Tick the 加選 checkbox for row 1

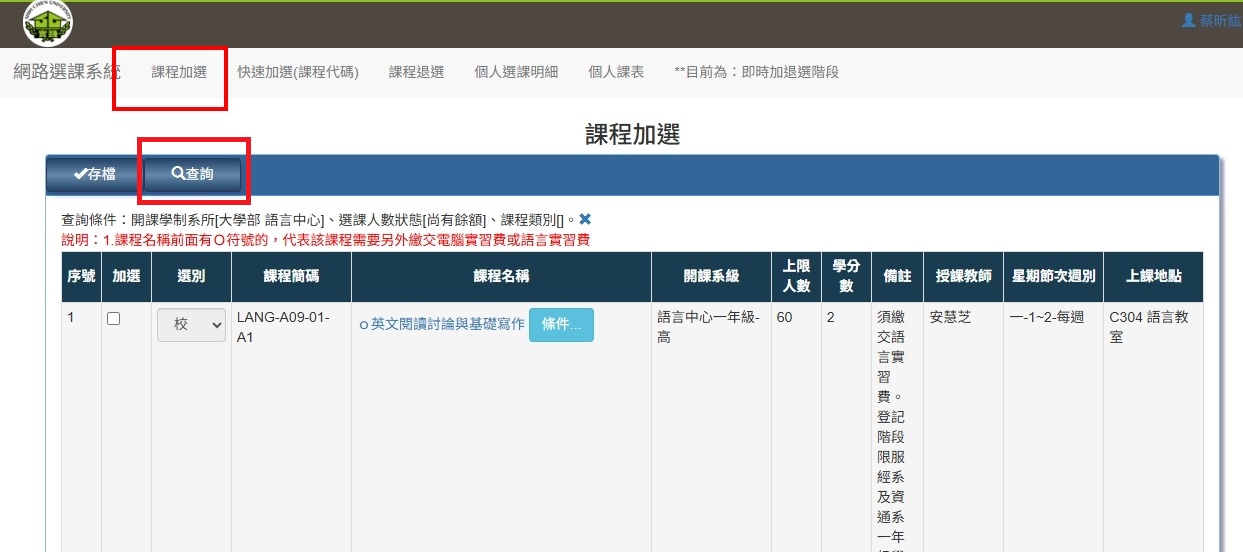[x=114, y=318]
